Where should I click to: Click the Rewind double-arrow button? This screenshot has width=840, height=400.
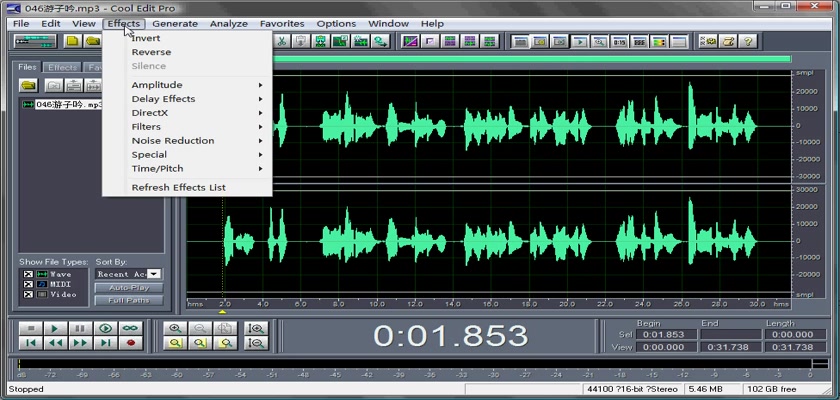(x=56, y=343)
